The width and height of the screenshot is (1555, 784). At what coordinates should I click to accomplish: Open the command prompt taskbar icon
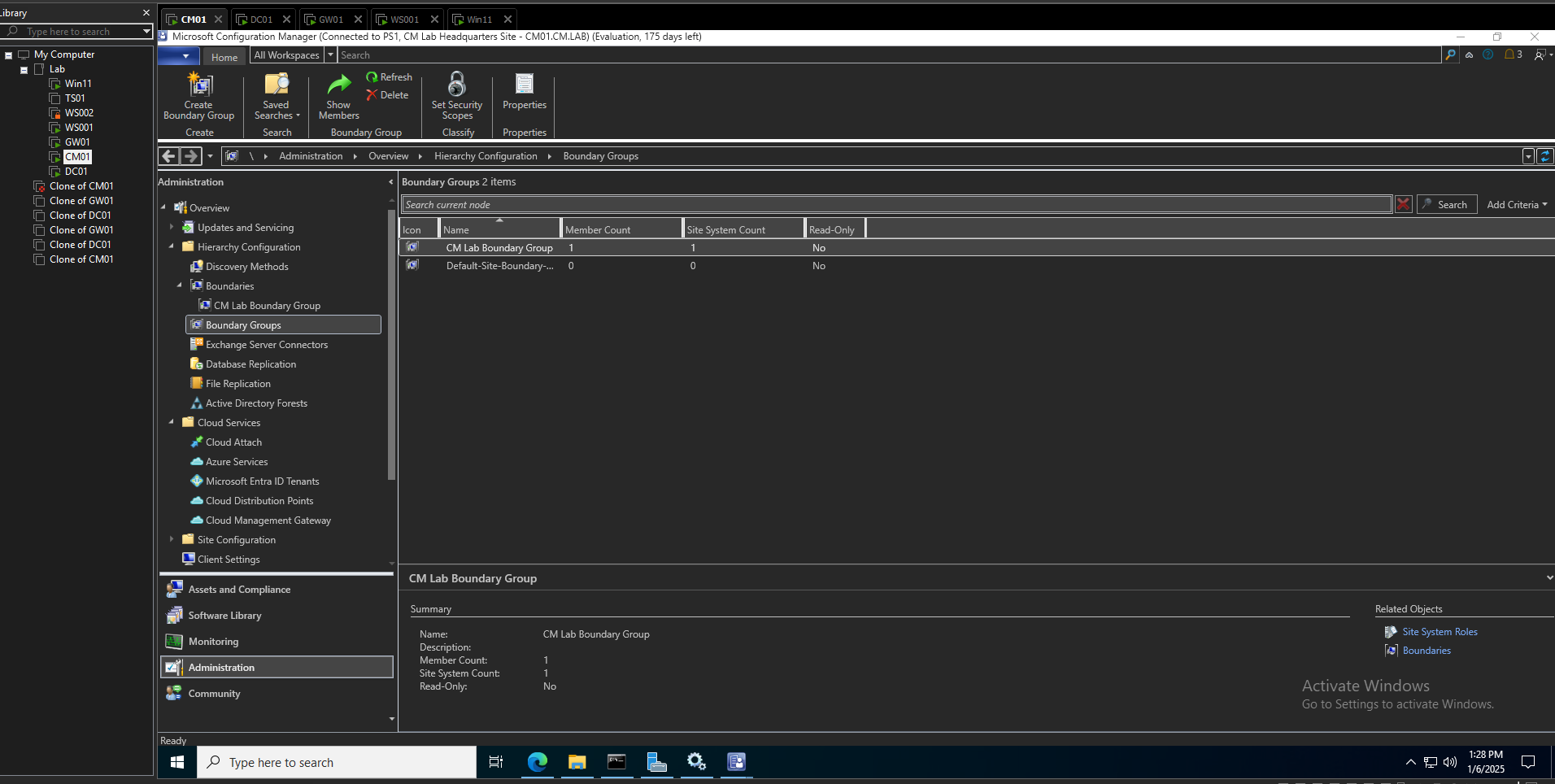616,762
